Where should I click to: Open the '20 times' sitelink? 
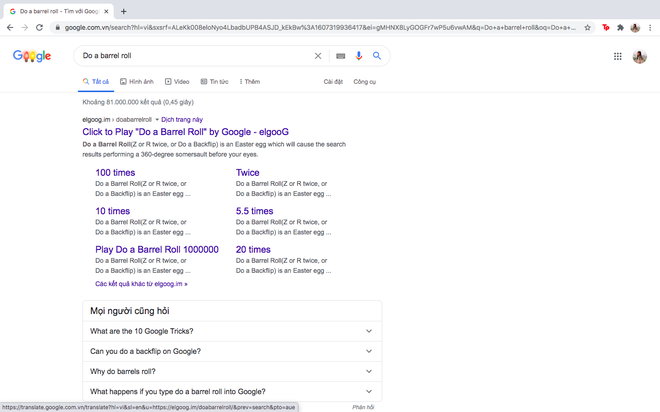pyautogui.click(x=253, y=250)
